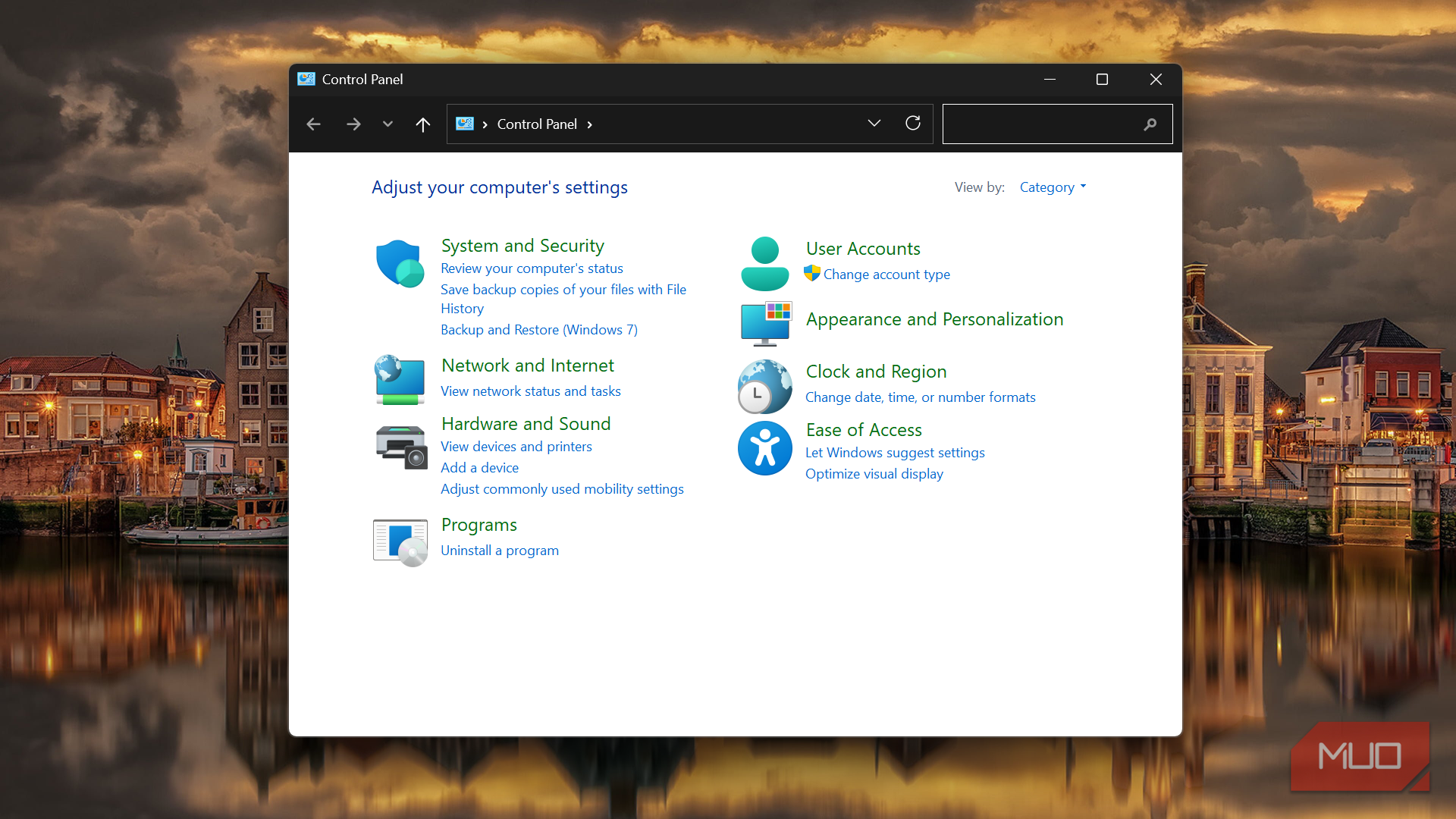Image resolution: width=1456 pixels, height=819 pixels.
Task: Expand chevron before Control Panel breadcrumb
Action: [x=485, y=124]
